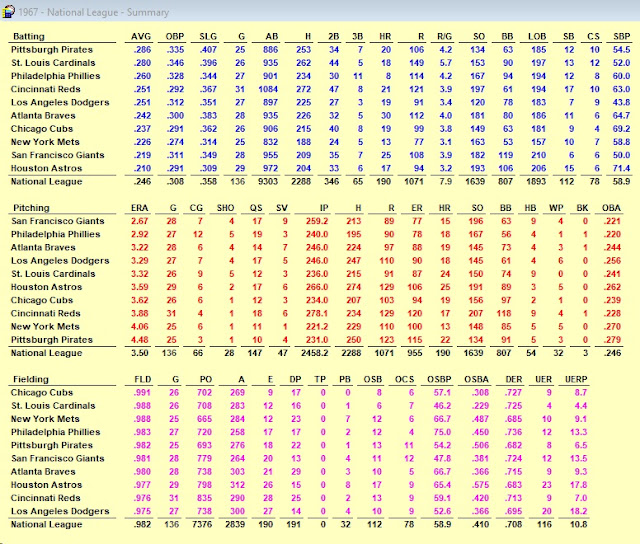The image size is (640, 544).
Task: Select Chicago Cubs in Batting table
Action: click(x=42, y=129)
